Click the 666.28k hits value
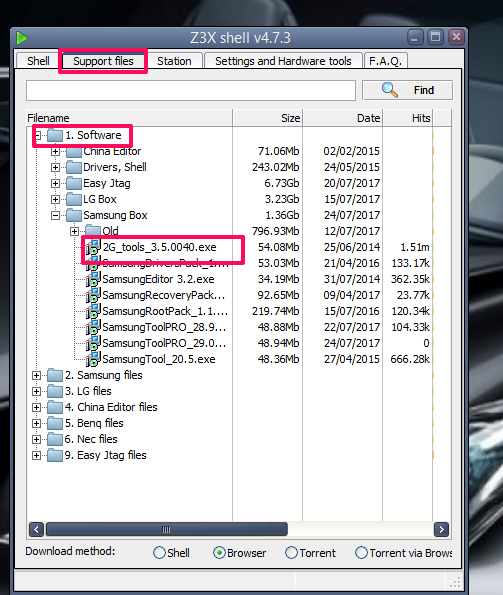 (x=410, y=359)
